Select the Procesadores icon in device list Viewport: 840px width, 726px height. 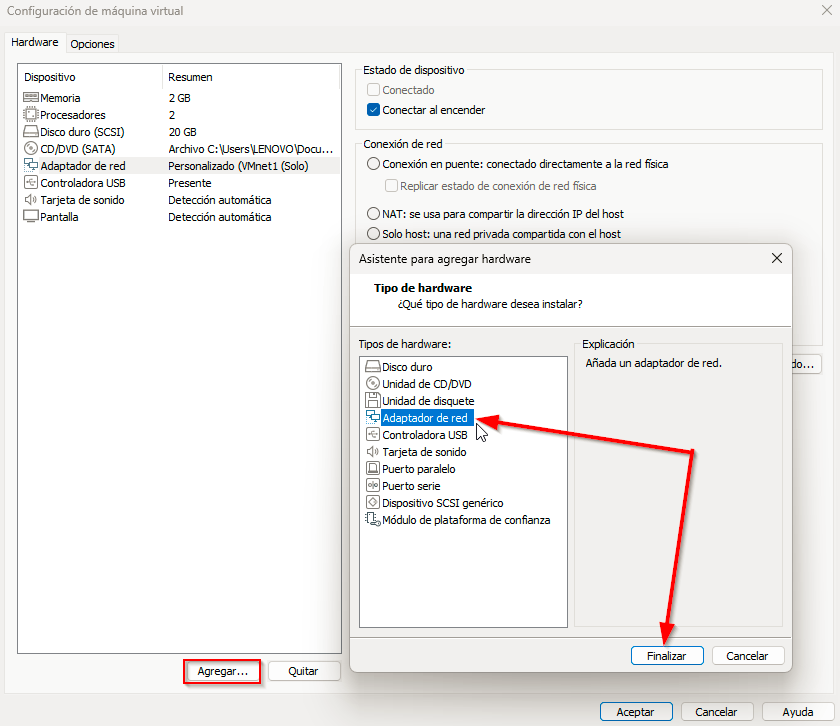click(30, 115)
